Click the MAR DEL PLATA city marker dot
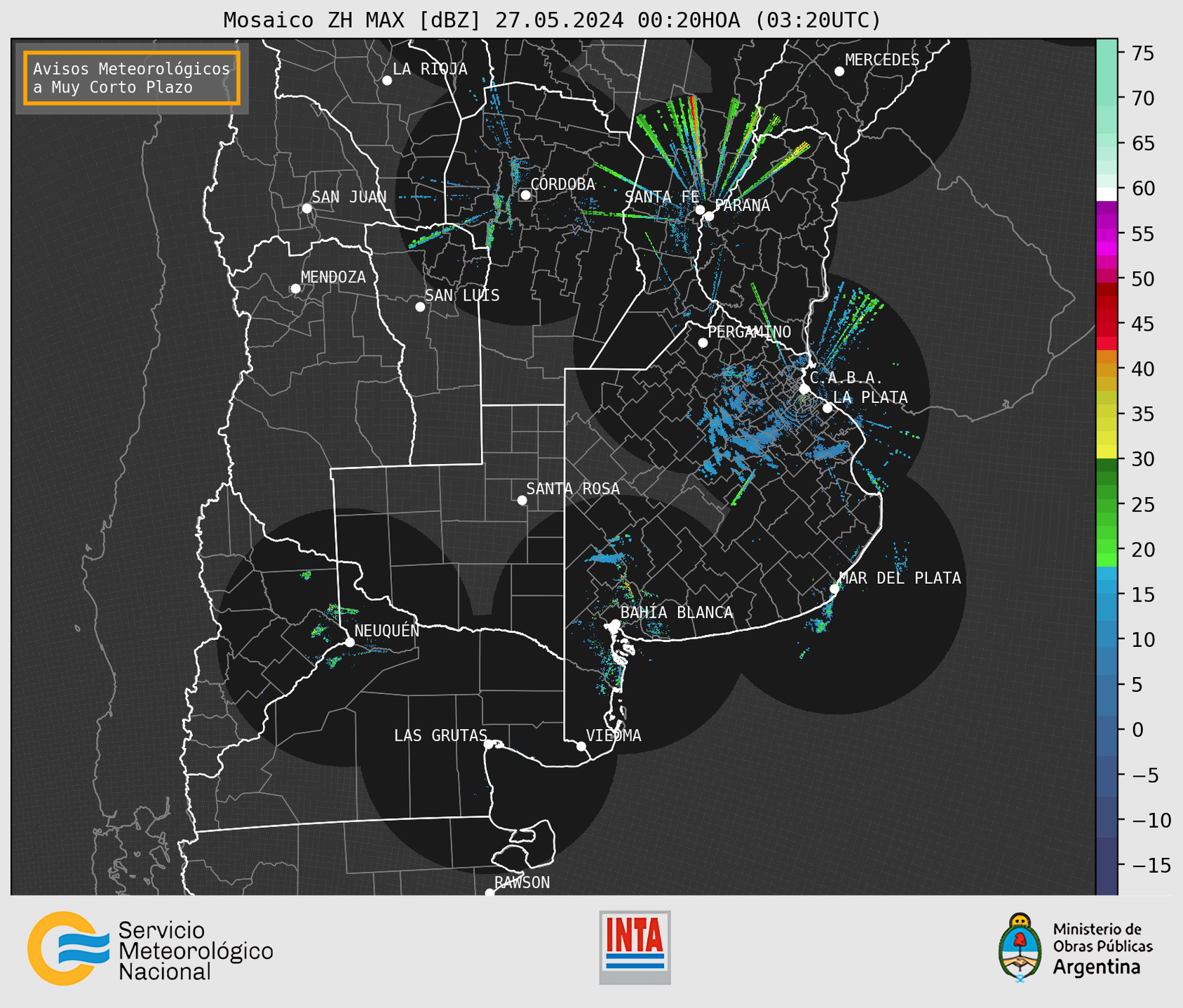This screenshot has height=1008, width=1183. pyautogui.click(x=834, y=589)
